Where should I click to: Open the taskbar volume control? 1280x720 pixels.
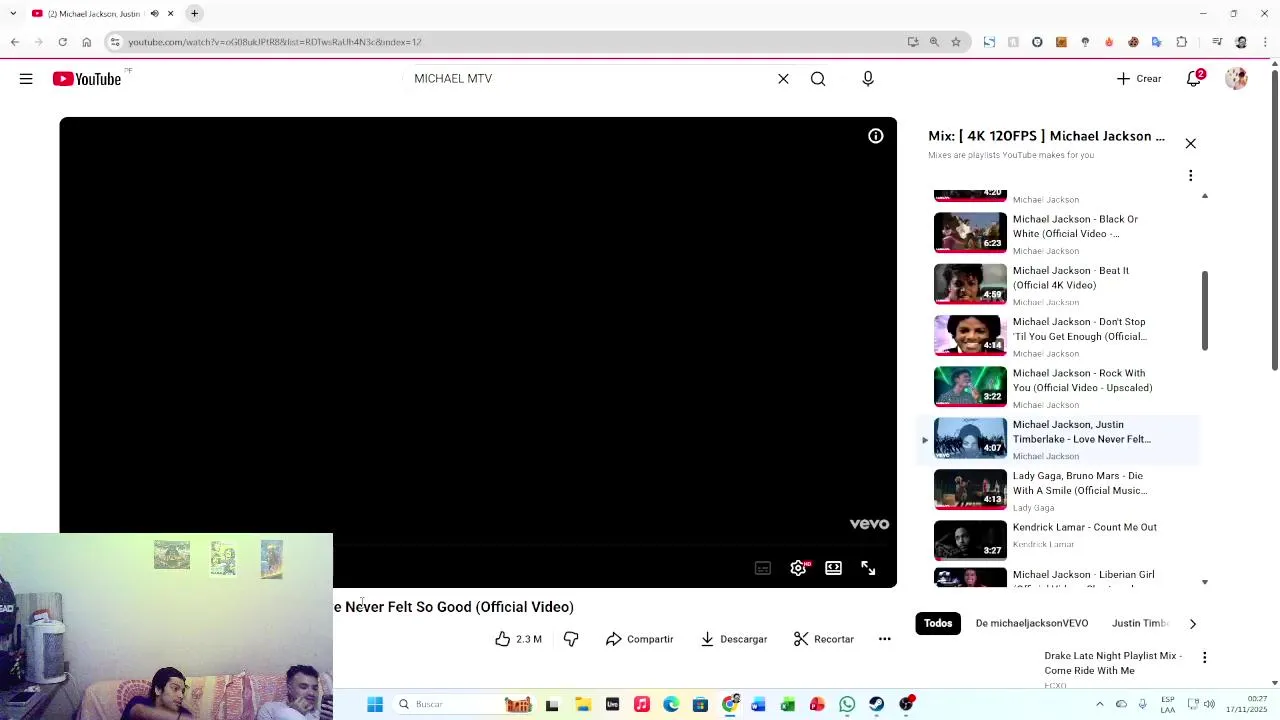click(1209, 705)
